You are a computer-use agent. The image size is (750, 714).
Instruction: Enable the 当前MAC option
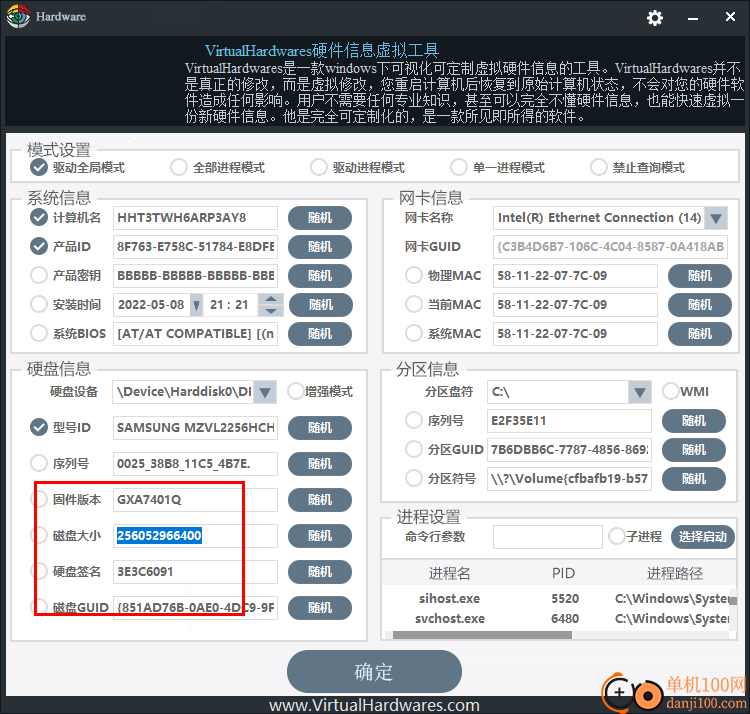(x=414, y=304)
